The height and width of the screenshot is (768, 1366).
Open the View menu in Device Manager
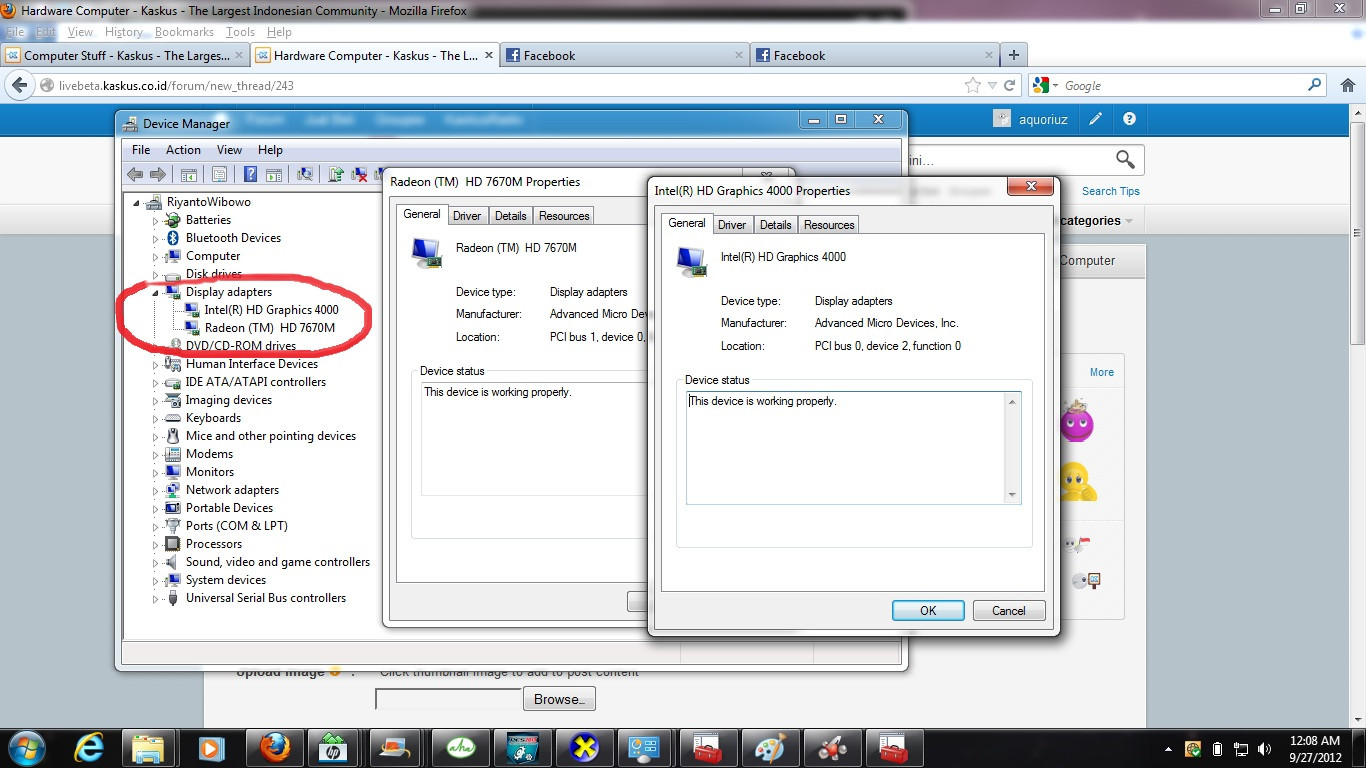[229, 150]
